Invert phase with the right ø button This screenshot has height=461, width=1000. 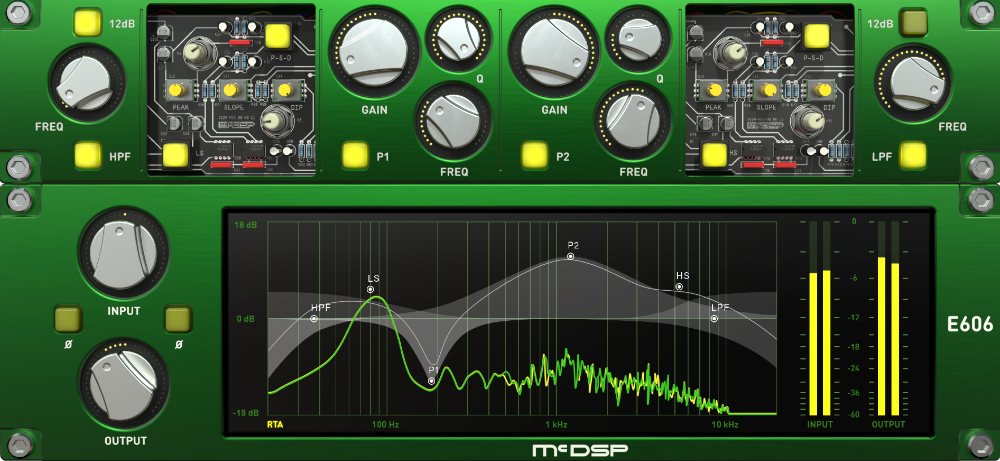(x=179, y=319)
